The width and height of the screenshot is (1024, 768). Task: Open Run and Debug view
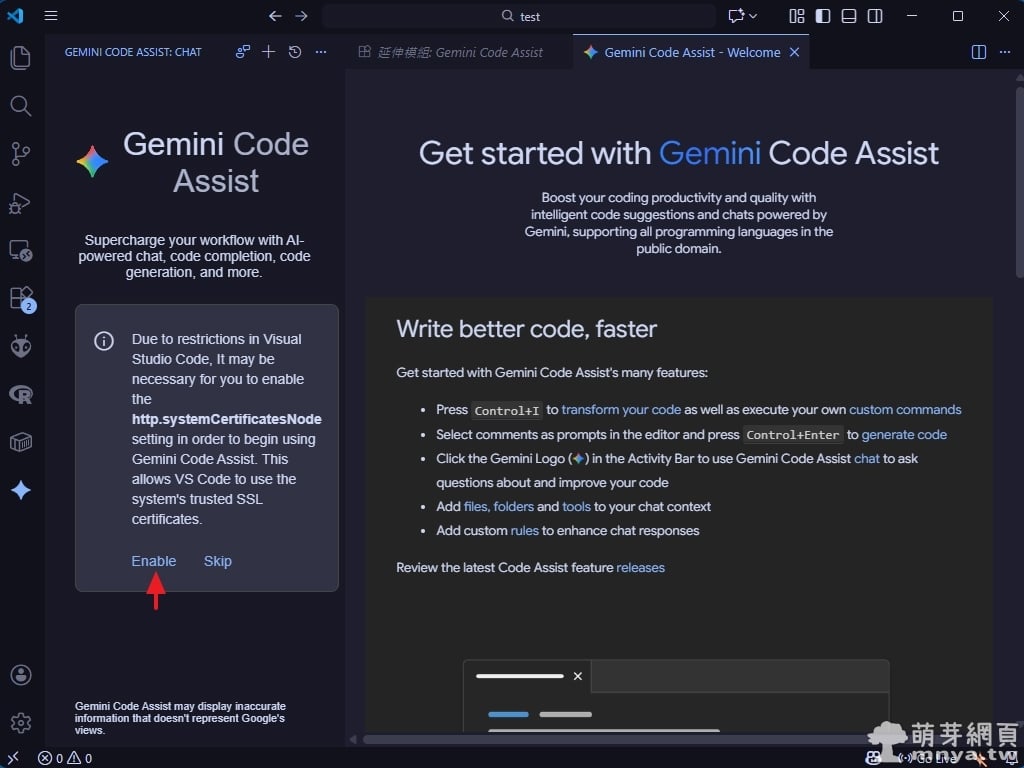pos(21,203)
